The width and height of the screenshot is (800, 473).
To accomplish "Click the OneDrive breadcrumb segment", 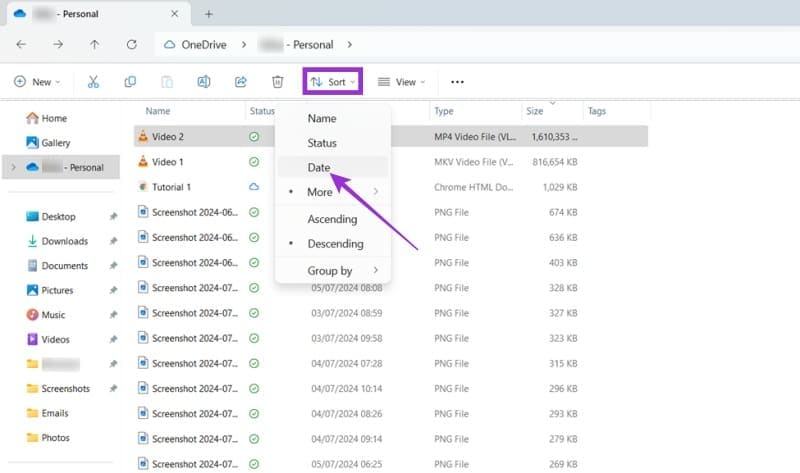I will click(204, 44).
